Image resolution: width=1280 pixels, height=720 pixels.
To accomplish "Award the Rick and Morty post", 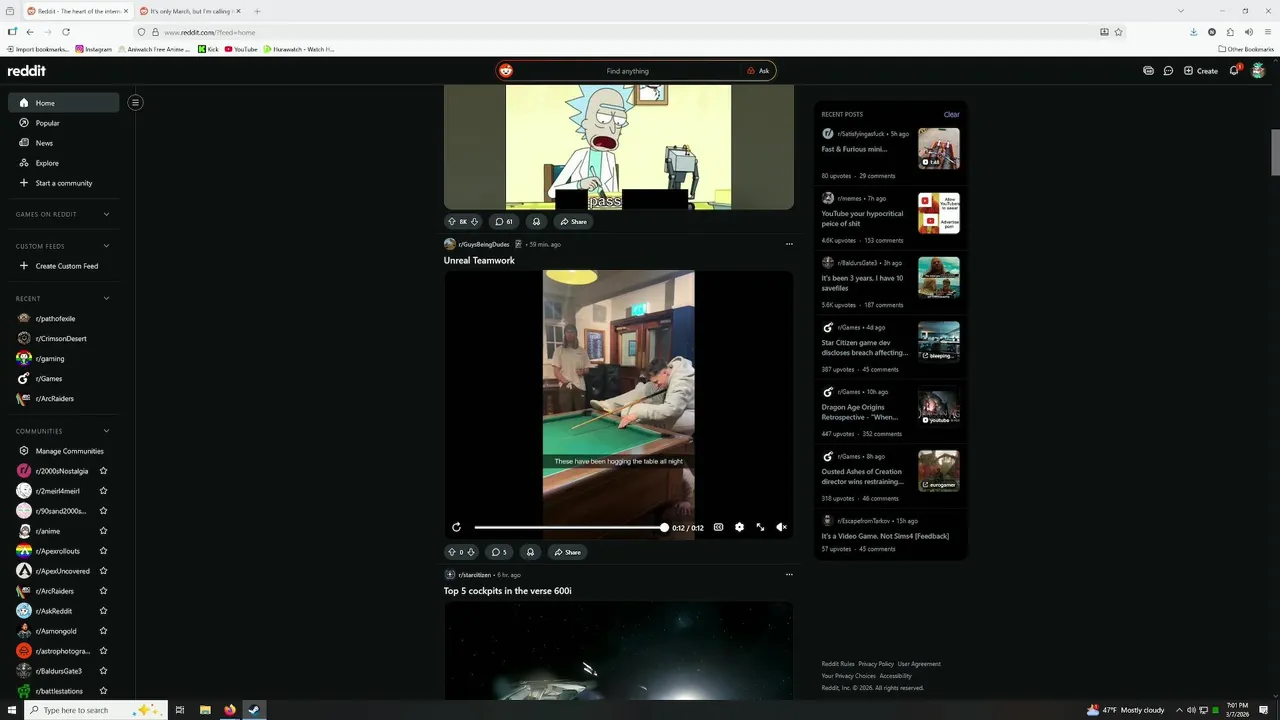I will (x=536, y=221).
